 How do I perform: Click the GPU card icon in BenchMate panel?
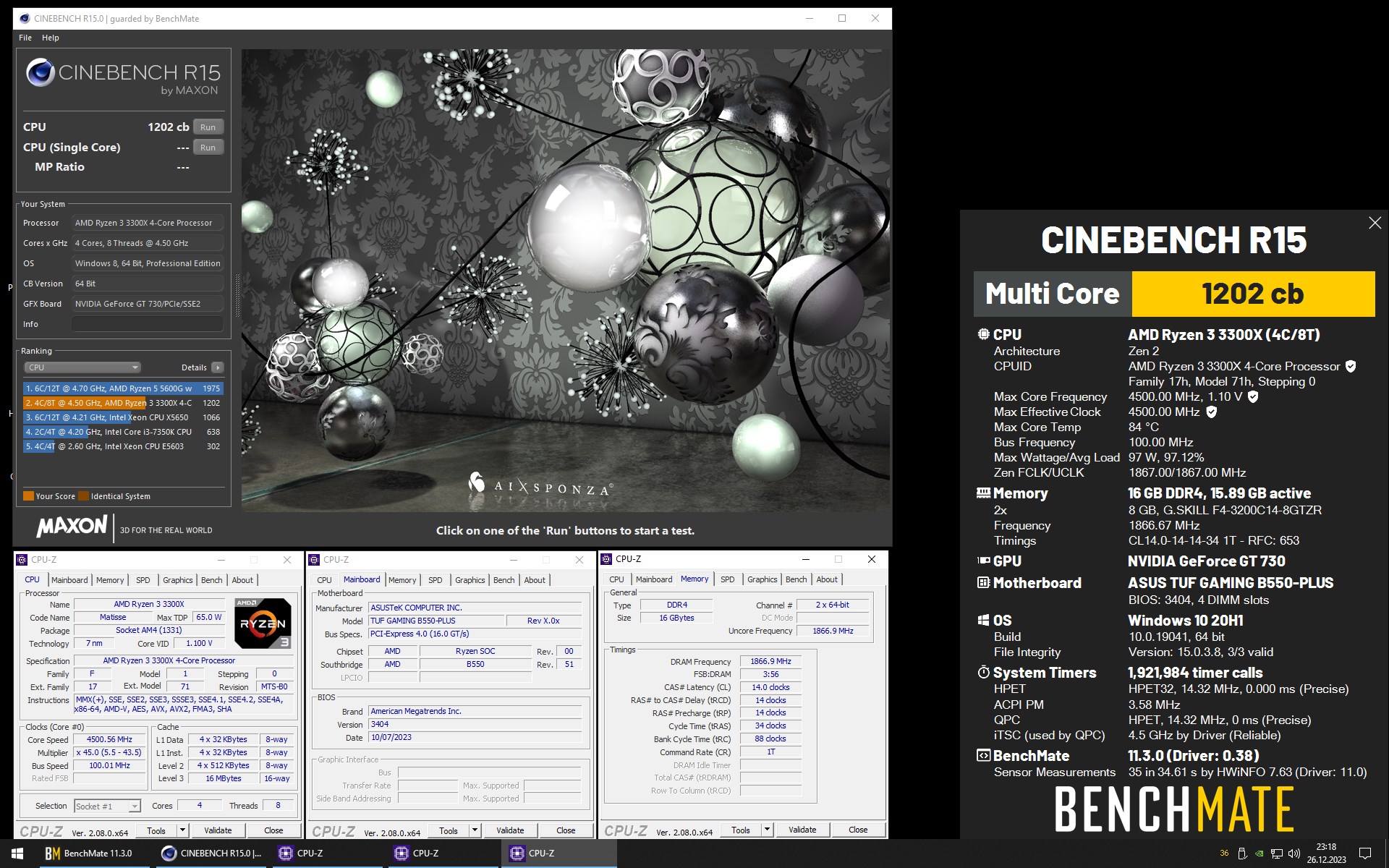[x=983, y=561]
